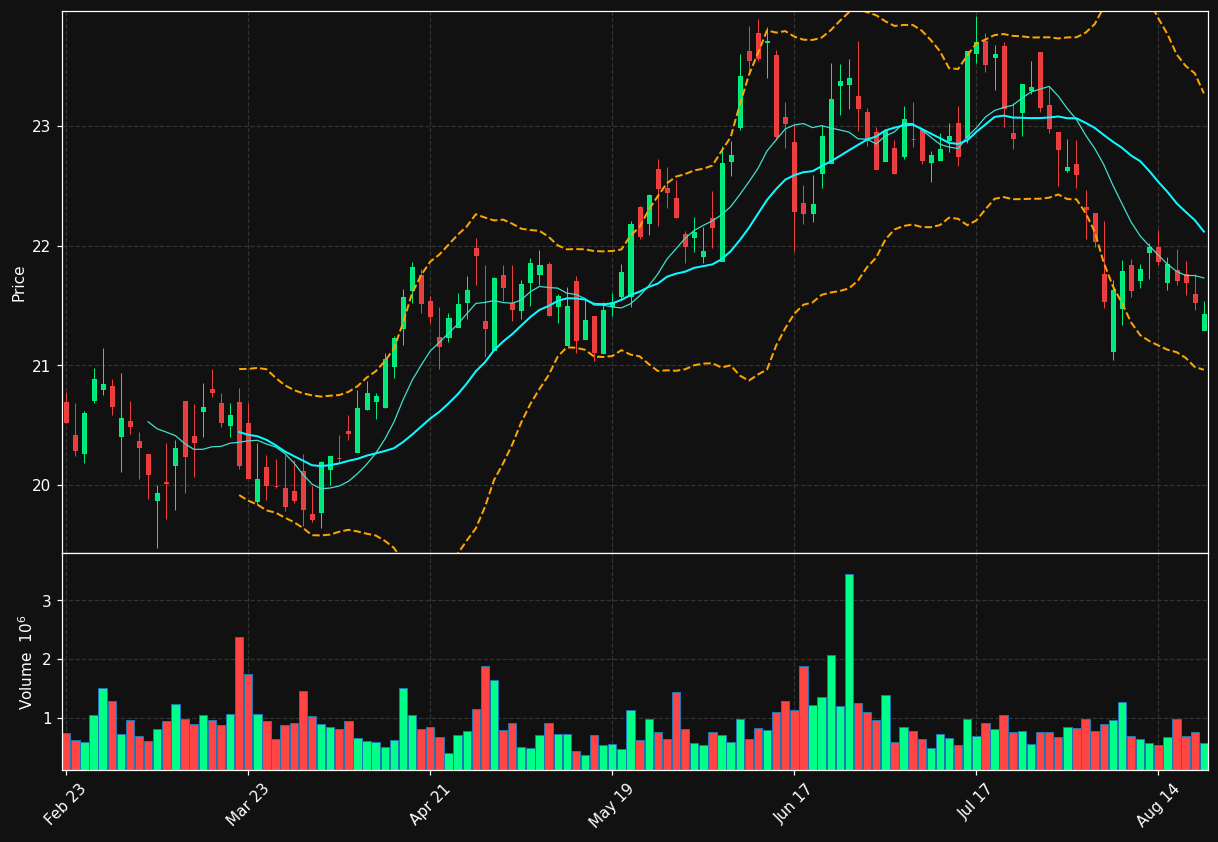Image resolution: width=1218 pixels, height=842 pixels.
Task: Click the Mar 23 date label
Action: (247, 805)
